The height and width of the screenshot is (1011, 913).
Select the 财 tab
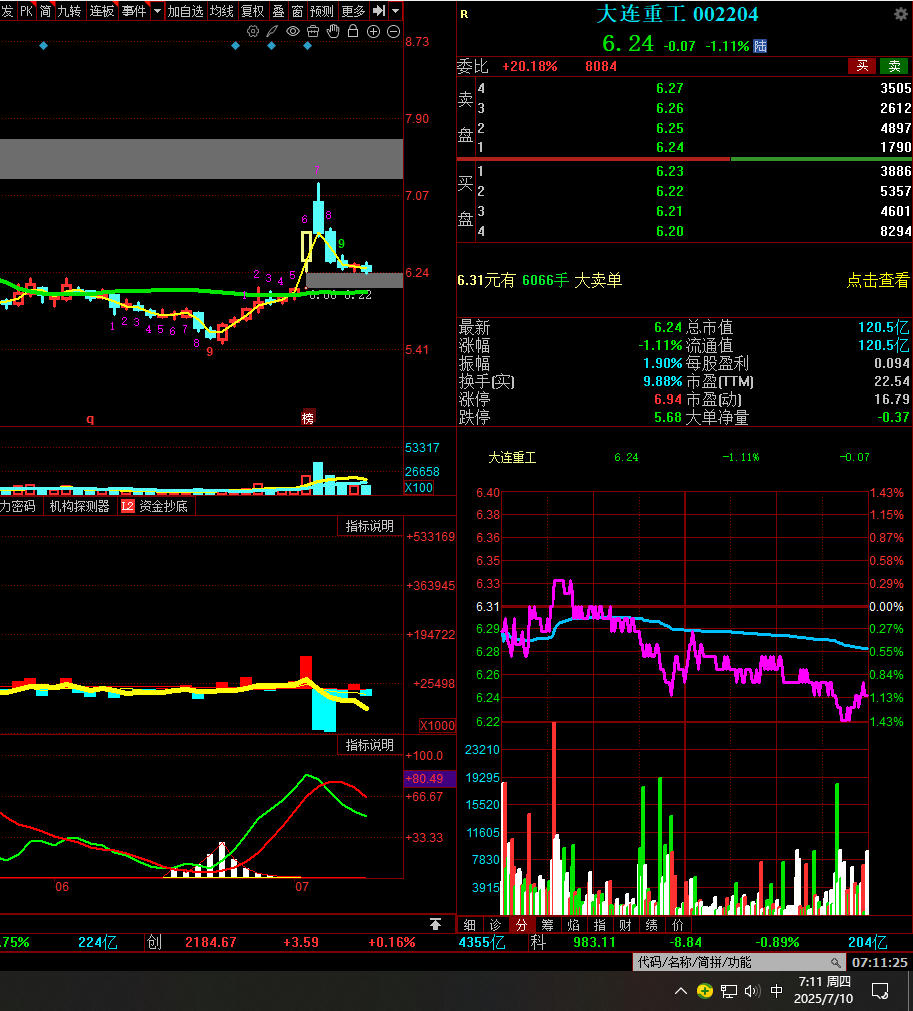point(625,925)
